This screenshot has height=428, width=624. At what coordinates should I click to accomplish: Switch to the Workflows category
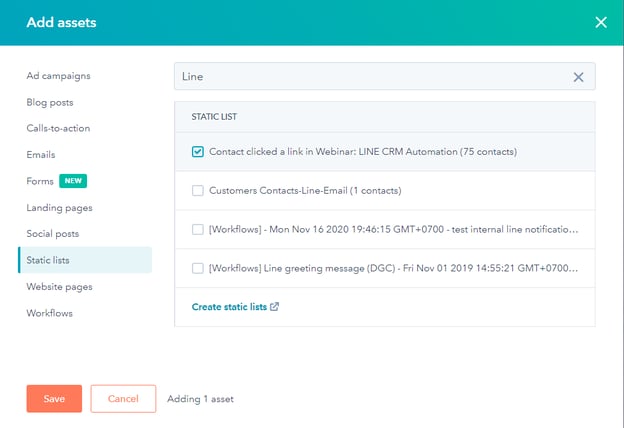point(49,313)
